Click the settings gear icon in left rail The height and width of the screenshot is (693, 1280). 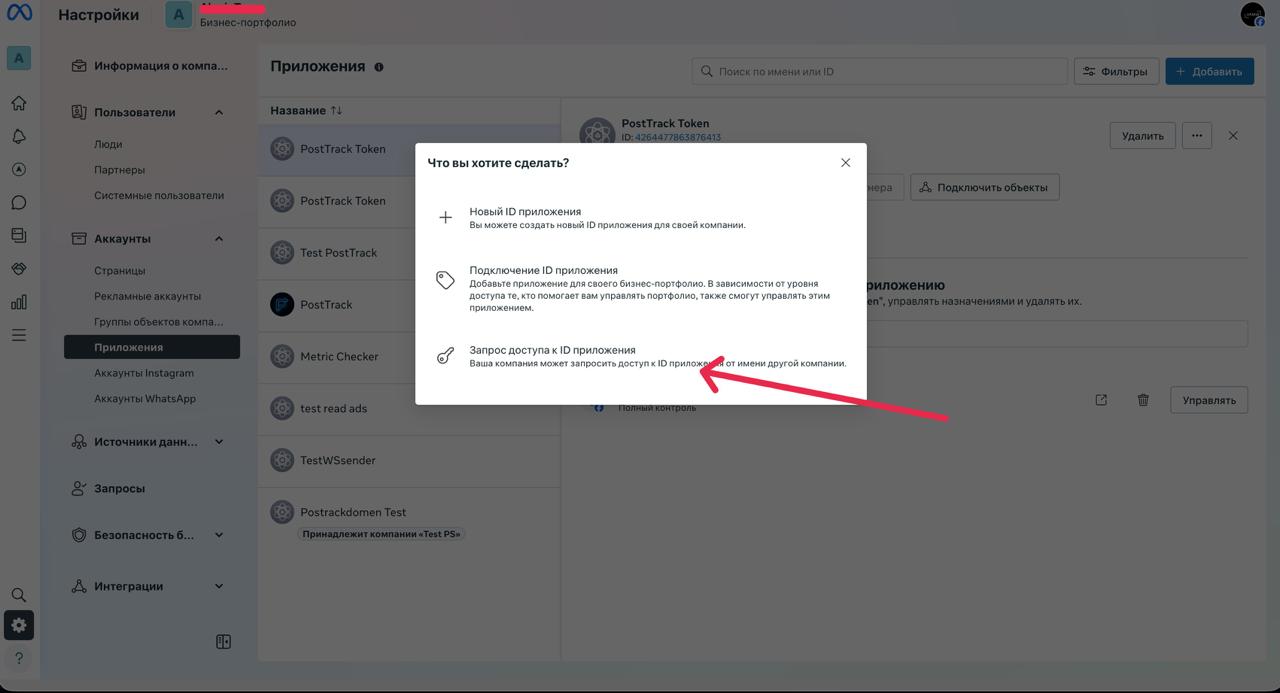tap(19, 626)
